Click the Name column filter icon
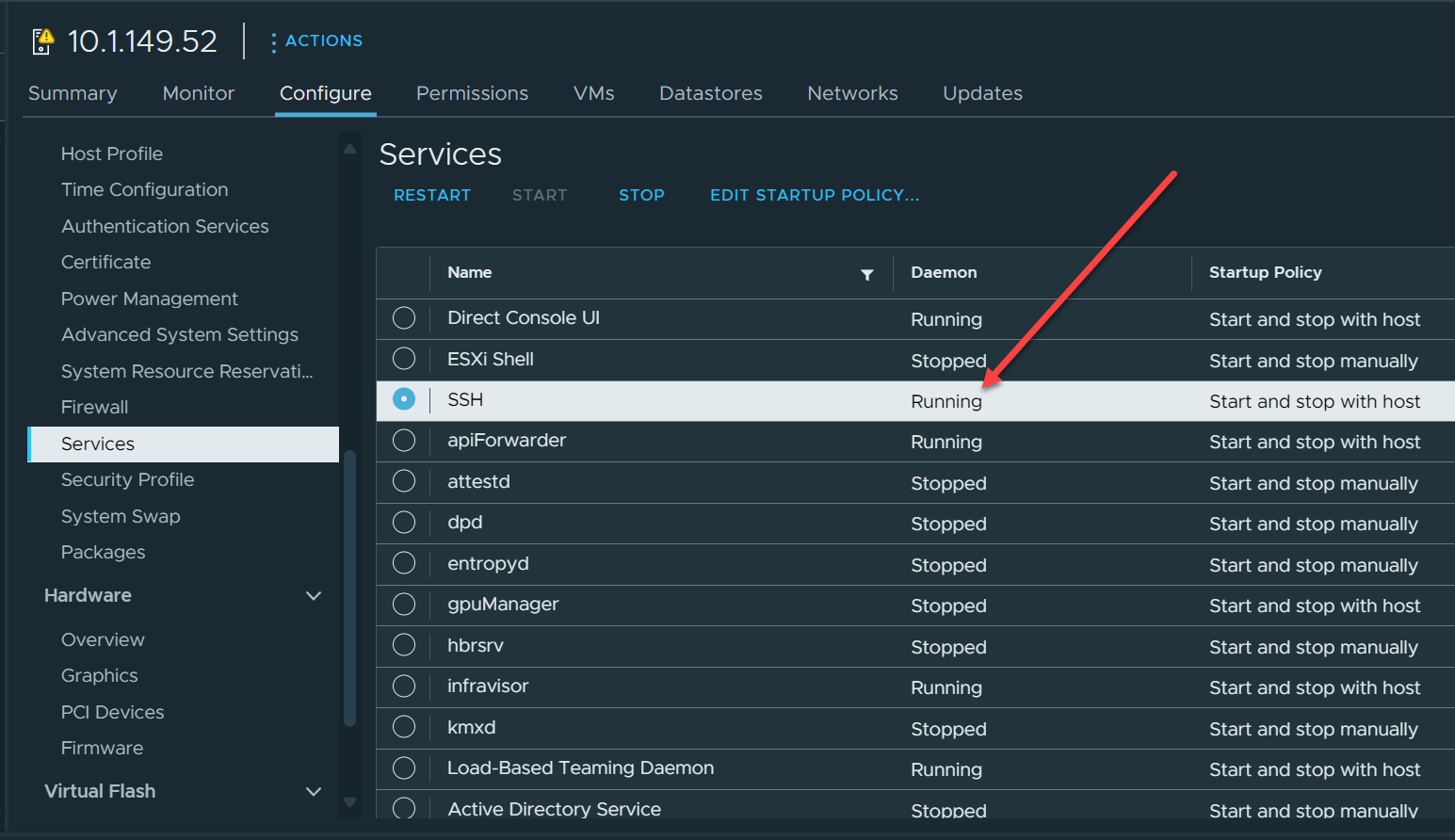 [866, 274]
